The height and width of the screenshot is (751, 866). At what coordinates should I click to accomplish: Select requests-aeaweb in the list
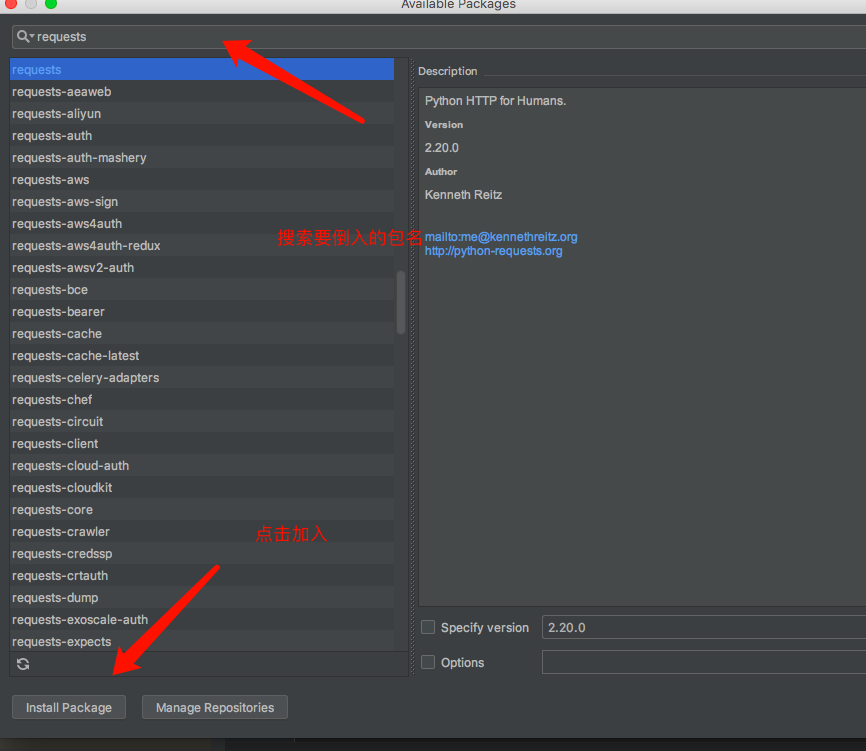tap(202, 92)
